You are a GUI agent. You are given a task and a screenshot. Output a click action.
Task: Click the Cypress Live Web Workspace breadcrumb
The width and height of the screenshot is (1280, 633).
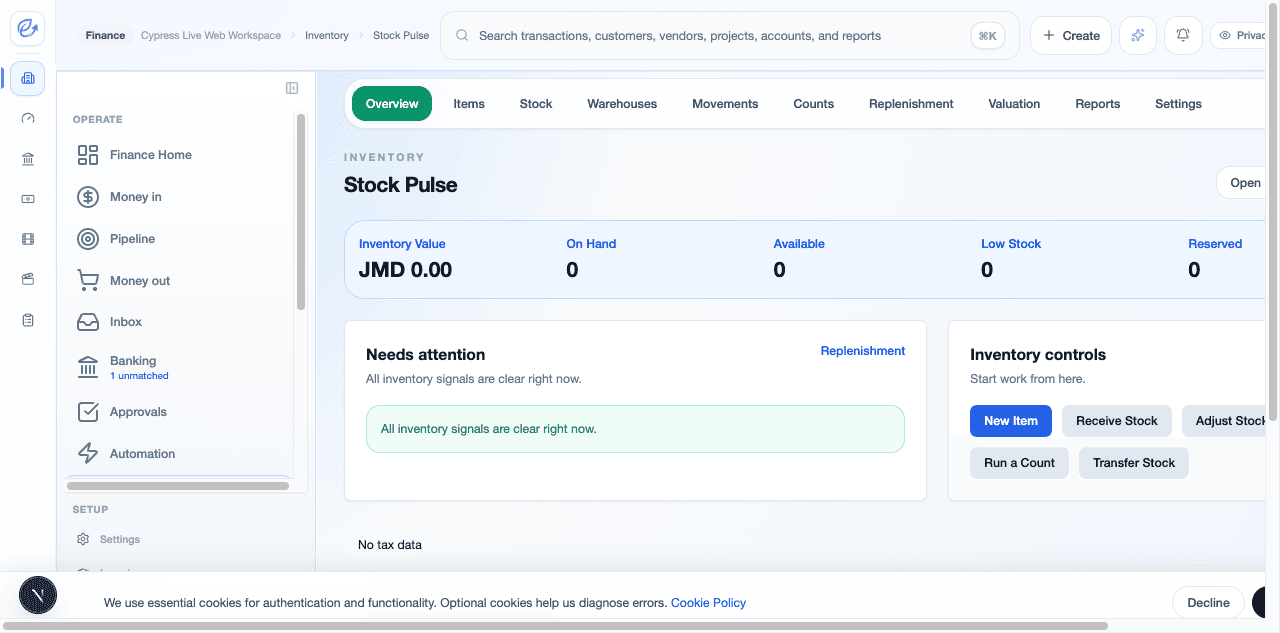click(x=211, y=35)
